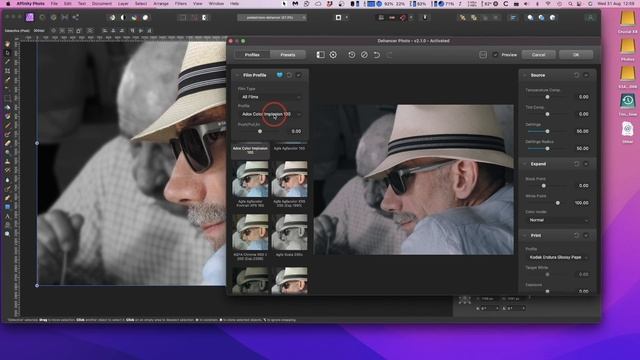Click the Liquify persona icon in Affinity toolbar
This screenshot has width=640, height=360.
pos(42,18)
